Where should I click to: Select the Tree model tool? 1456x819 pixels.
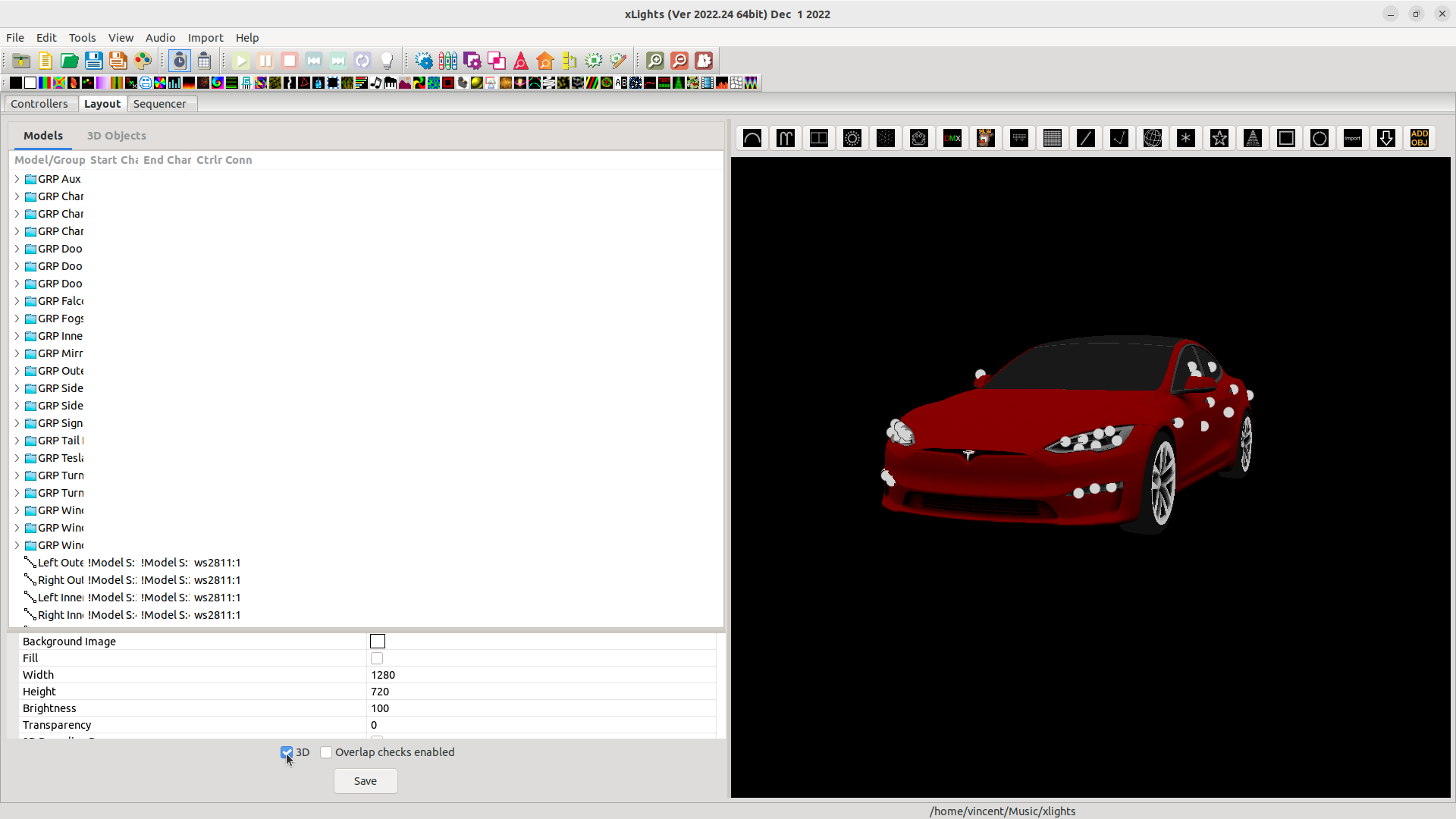pyautogui.click(x=1253, y=138)
